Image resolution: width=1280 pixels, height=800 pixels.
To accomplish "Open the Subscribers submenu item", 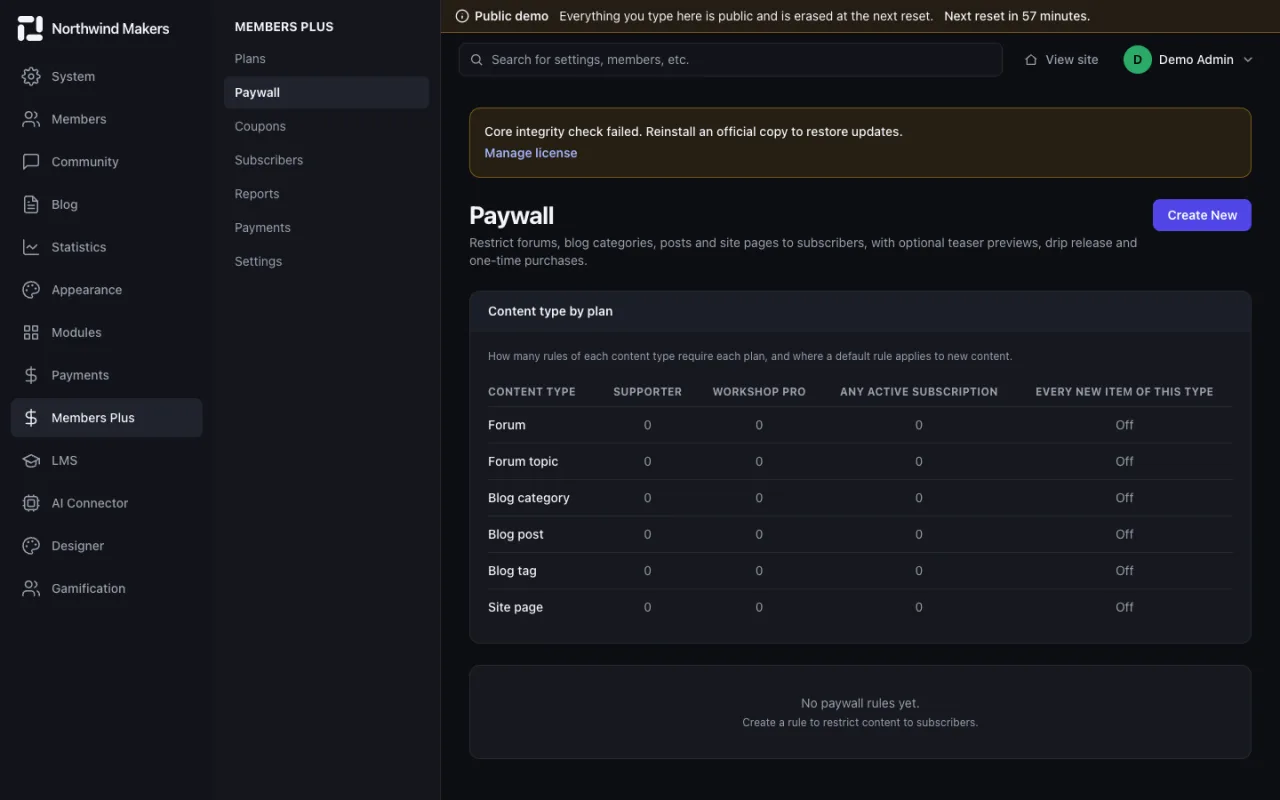I will point(326,160).
